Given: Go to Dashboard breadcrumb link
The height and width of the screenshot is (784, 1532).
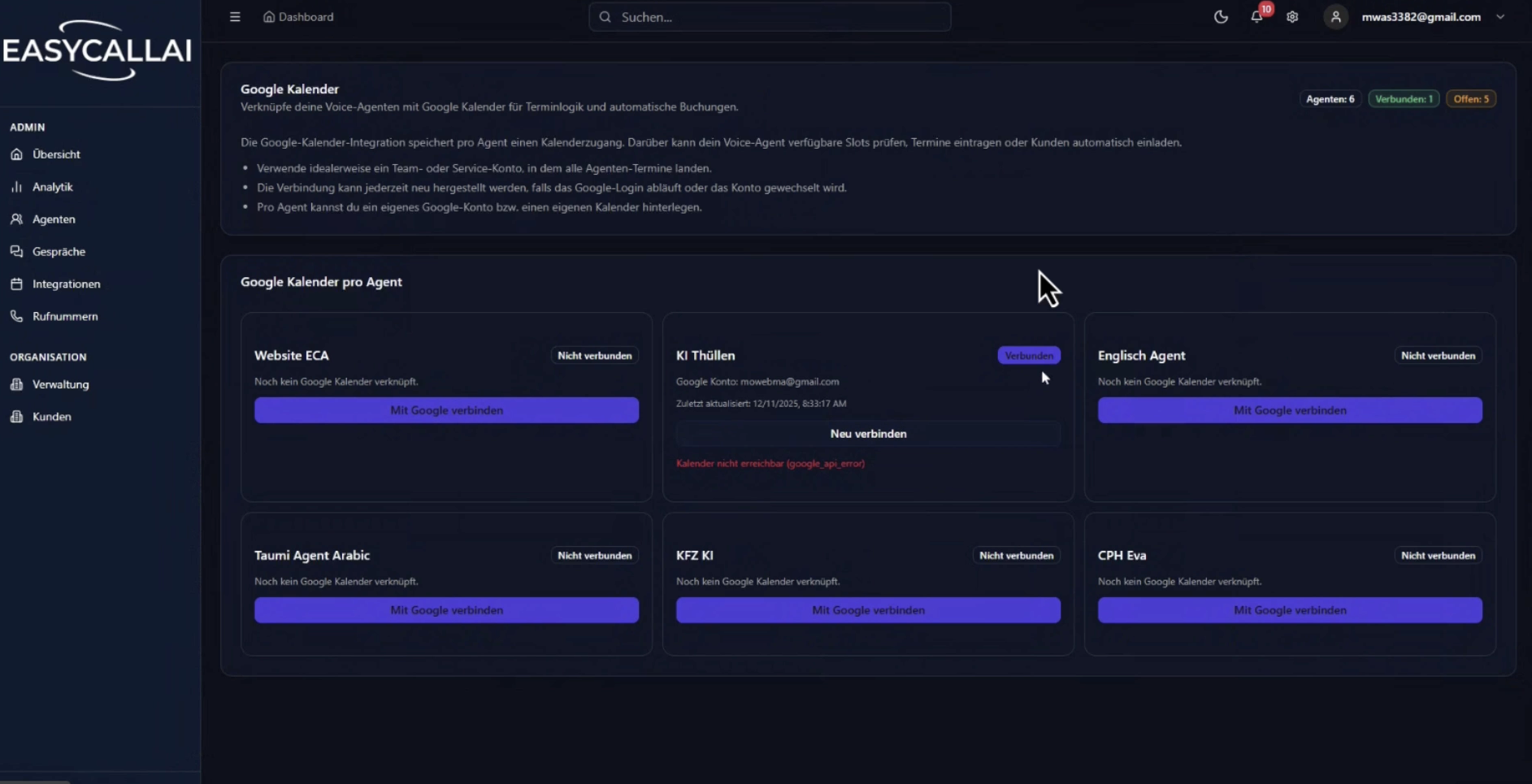Looking at the screenshot, I should point(298,17).
